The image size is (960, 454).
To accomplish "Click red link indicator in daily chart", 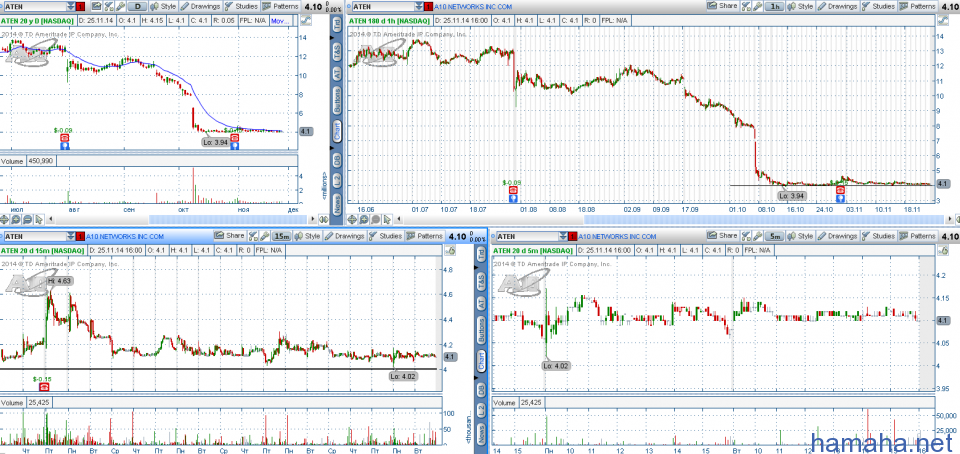I will tap(80, 7).
